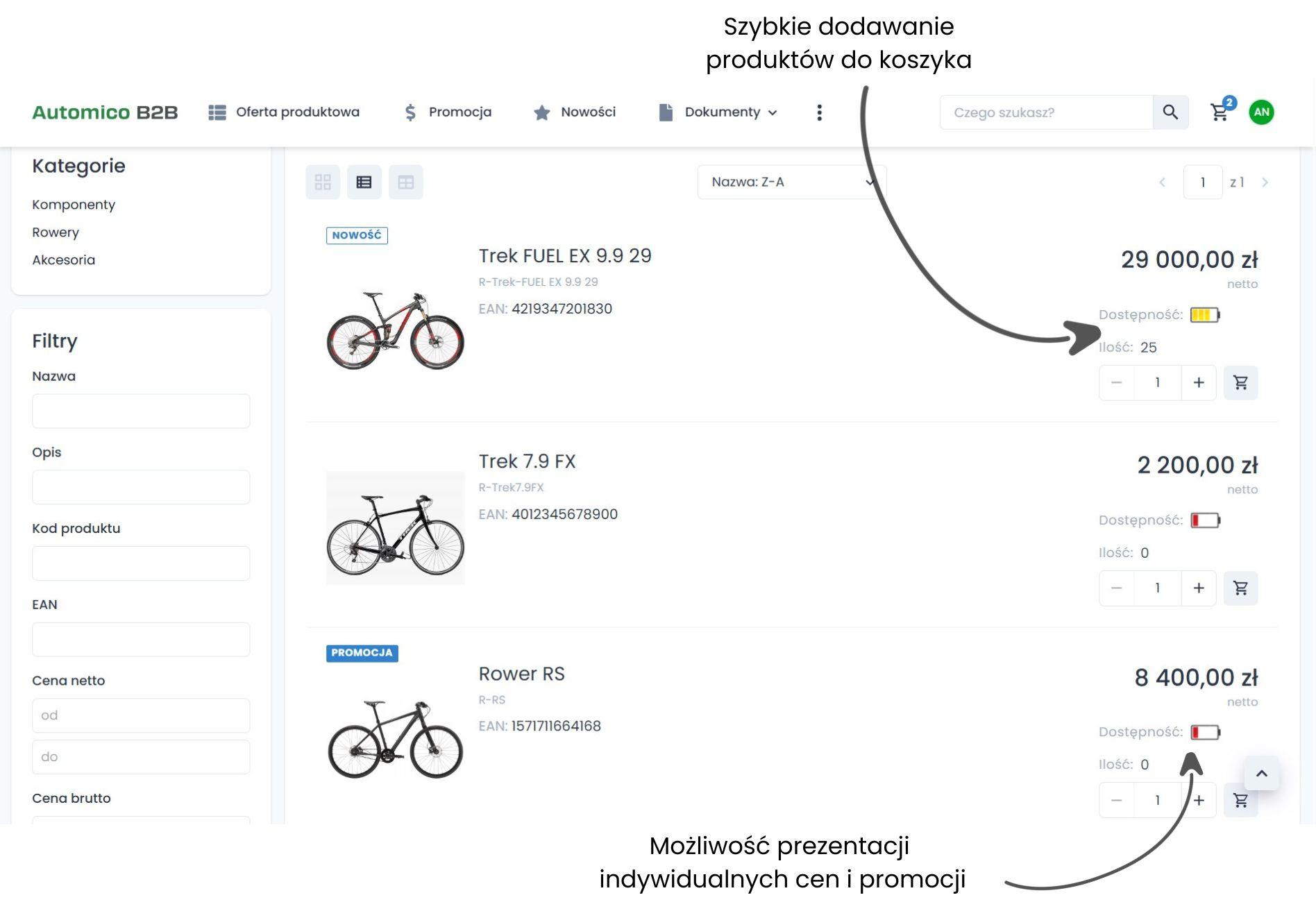Switch to list view layout
The width and height of the screenshot is (1316, 902).
[x=364, y=182]
